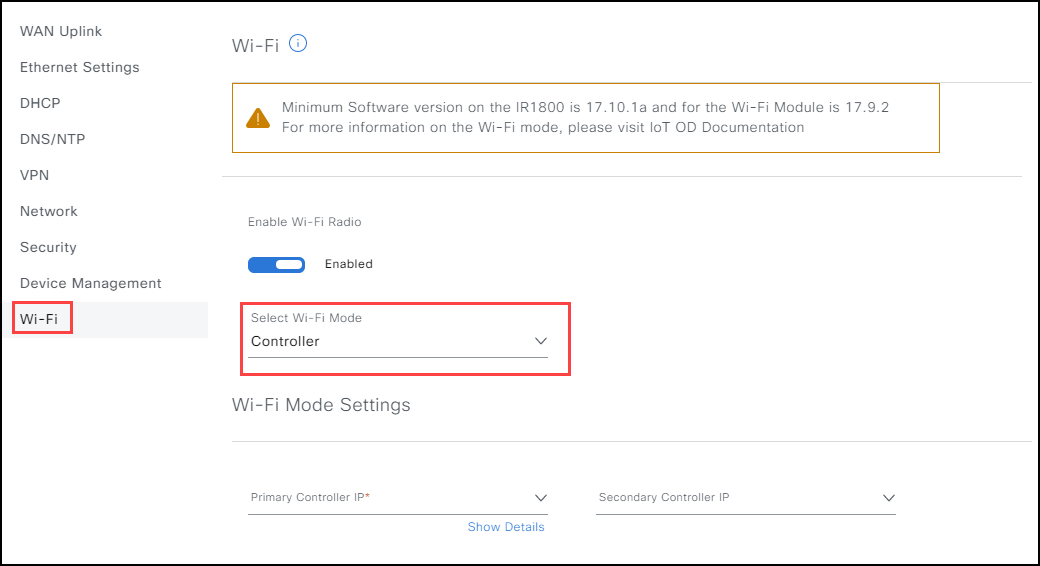The image size is (1040, 566).
Task: Open the WAN Uplink section
Action: [x=61, y=31]
